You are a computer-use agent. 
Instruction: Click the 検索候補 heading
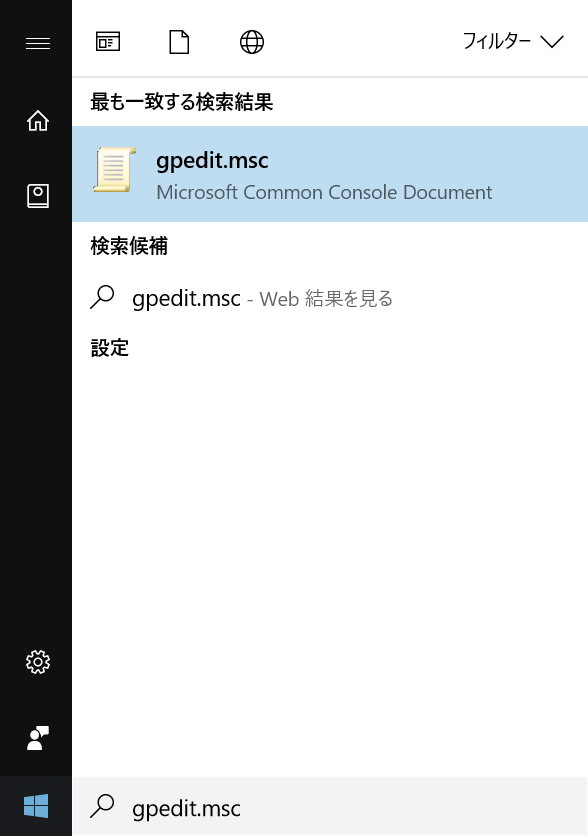tap(129, 246)
